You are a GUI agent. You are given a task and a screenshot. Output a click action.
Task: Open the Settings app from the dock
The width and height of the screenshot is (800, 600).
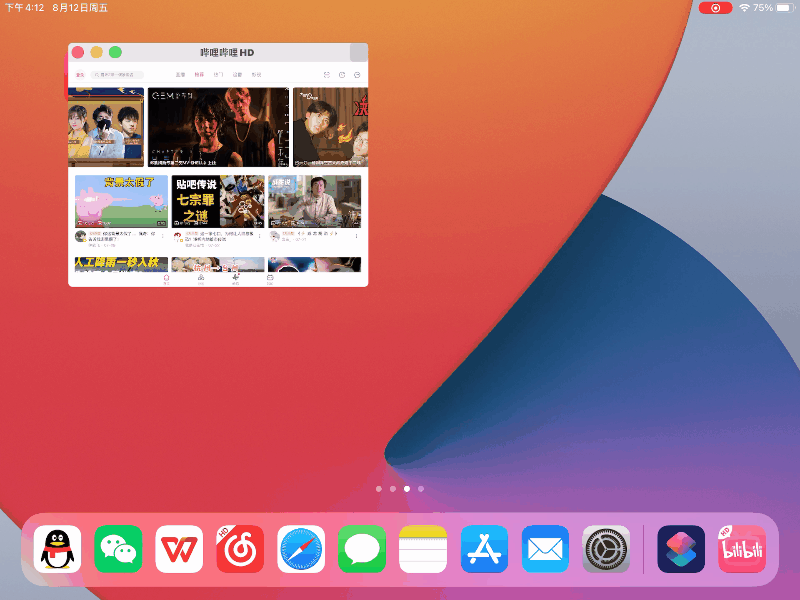coord(606,548)
